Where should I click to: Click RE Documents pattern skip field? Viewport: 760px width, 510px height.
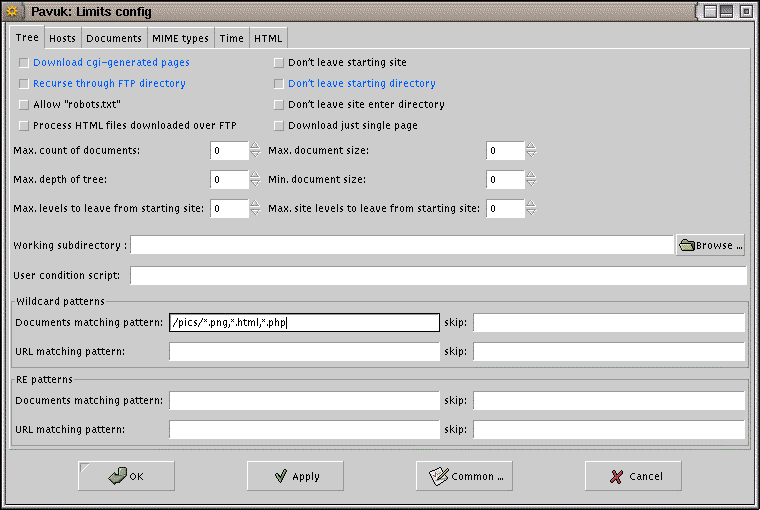[x=609, y=400]
